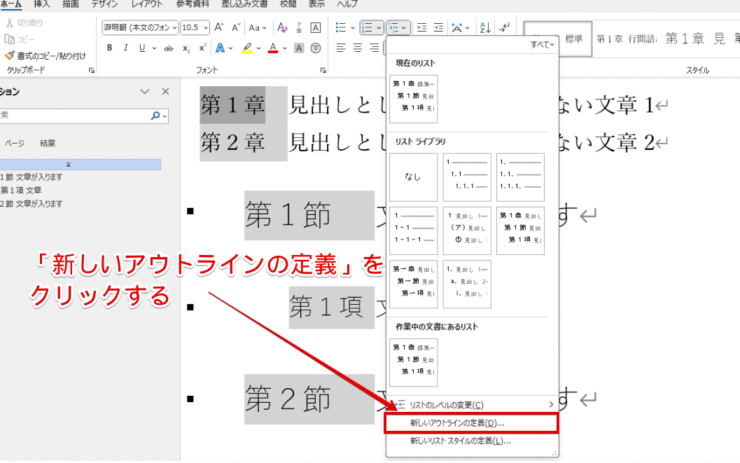The image size is (740, 463).
Task: Click the yellow text highlight color button
Action: [247, 48]
